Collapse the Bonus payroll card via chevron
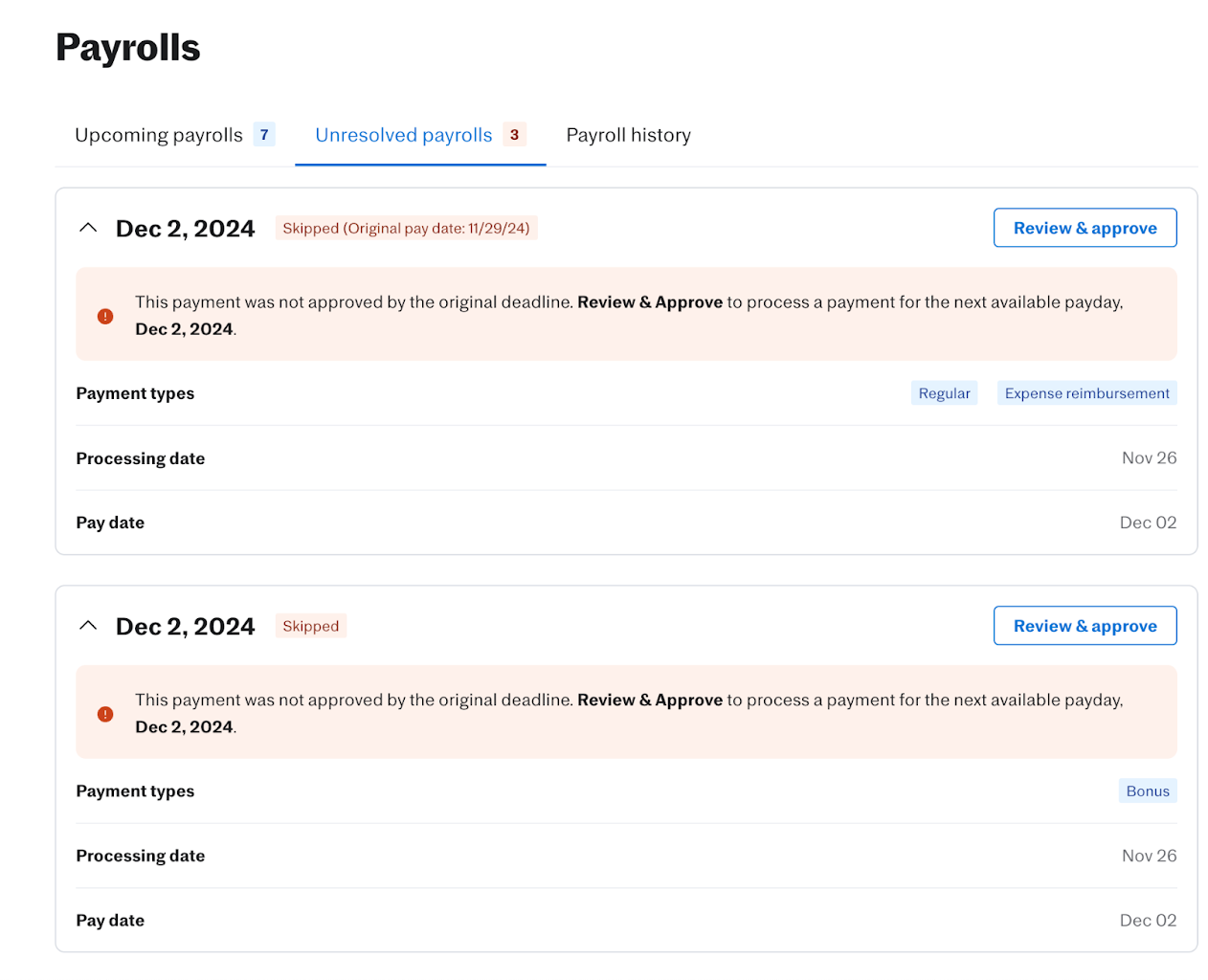 tap(88, 626)
